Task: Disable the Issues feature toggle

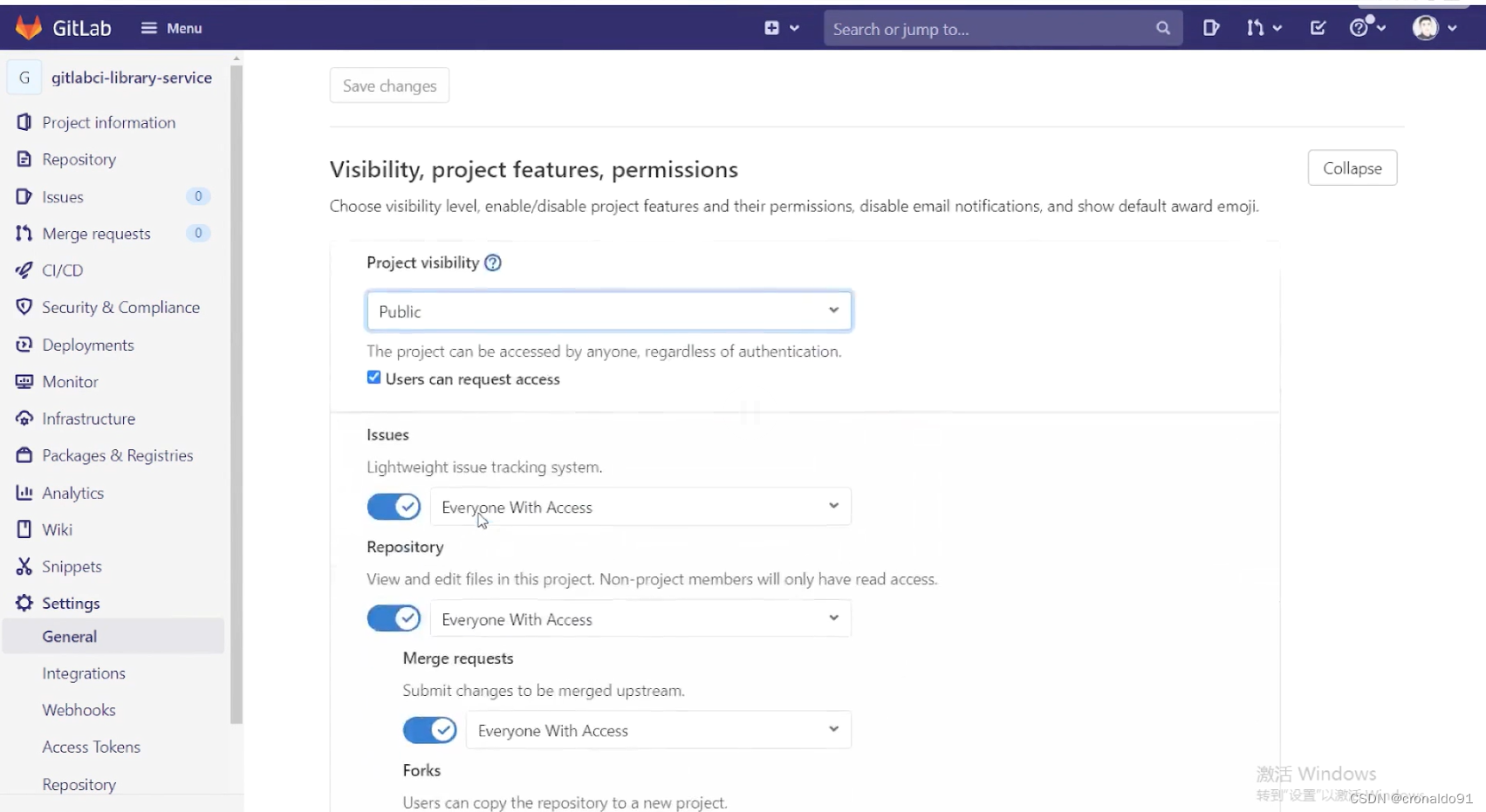Action: tap(394, 507)
